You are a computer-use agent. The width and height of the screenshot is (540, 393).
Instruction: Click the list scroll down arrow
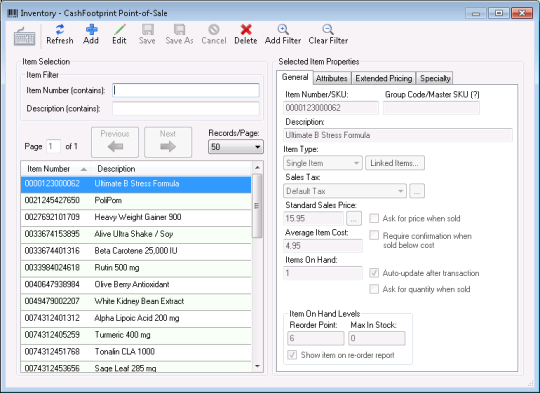pos(257,366)
